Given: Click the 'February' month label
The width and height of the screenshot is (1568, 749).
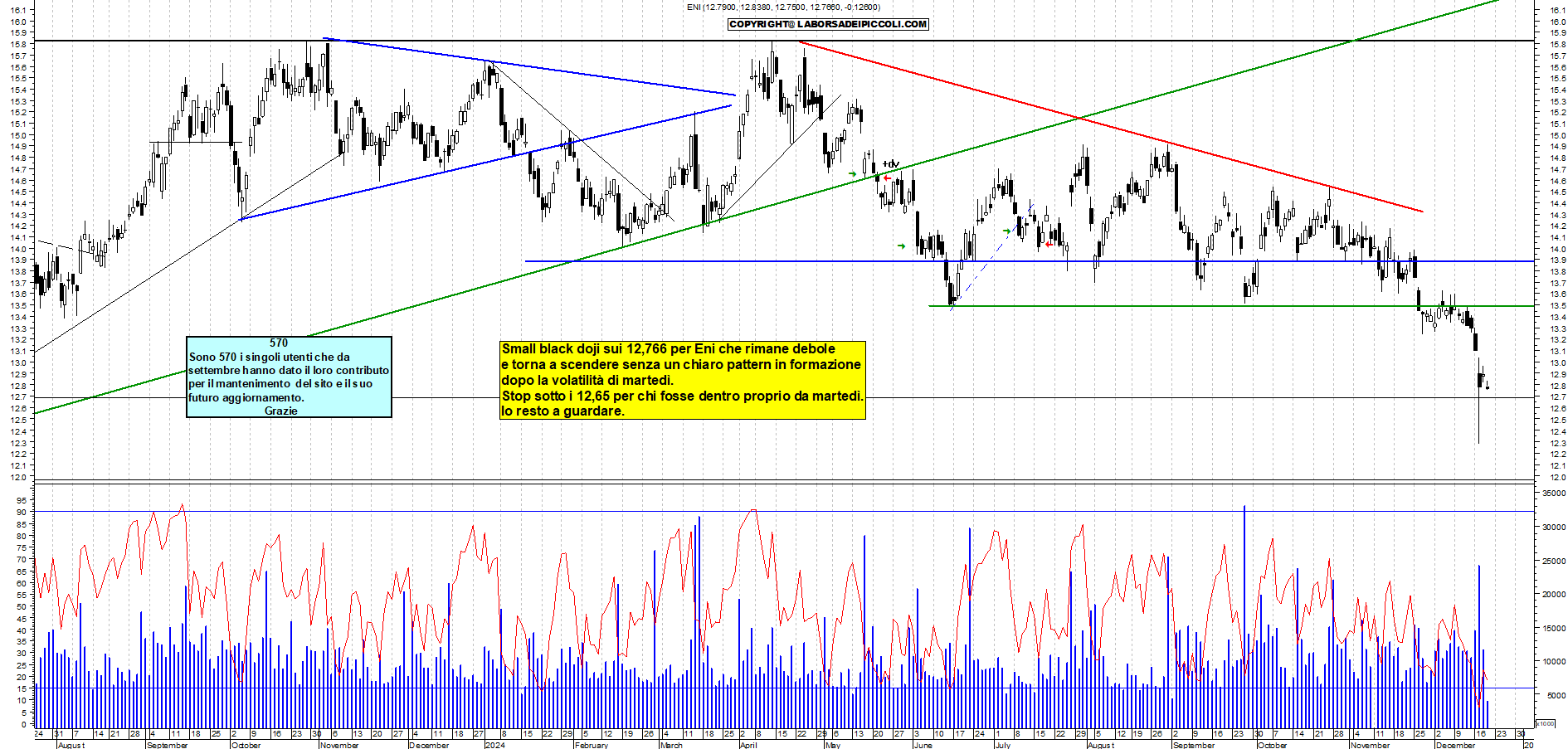Looking at the screenshot, I should point(591,745).
